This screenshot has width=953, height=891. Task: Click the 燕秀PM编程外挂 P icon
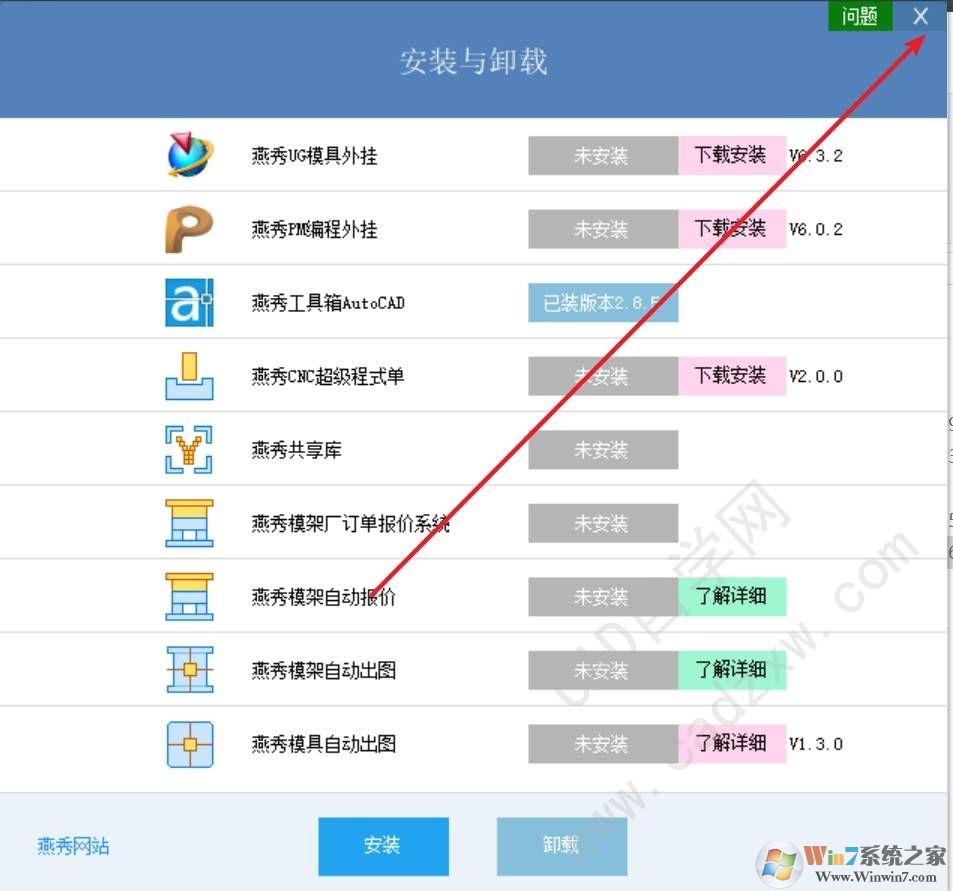pyautogui.click(x=189, y=228)
